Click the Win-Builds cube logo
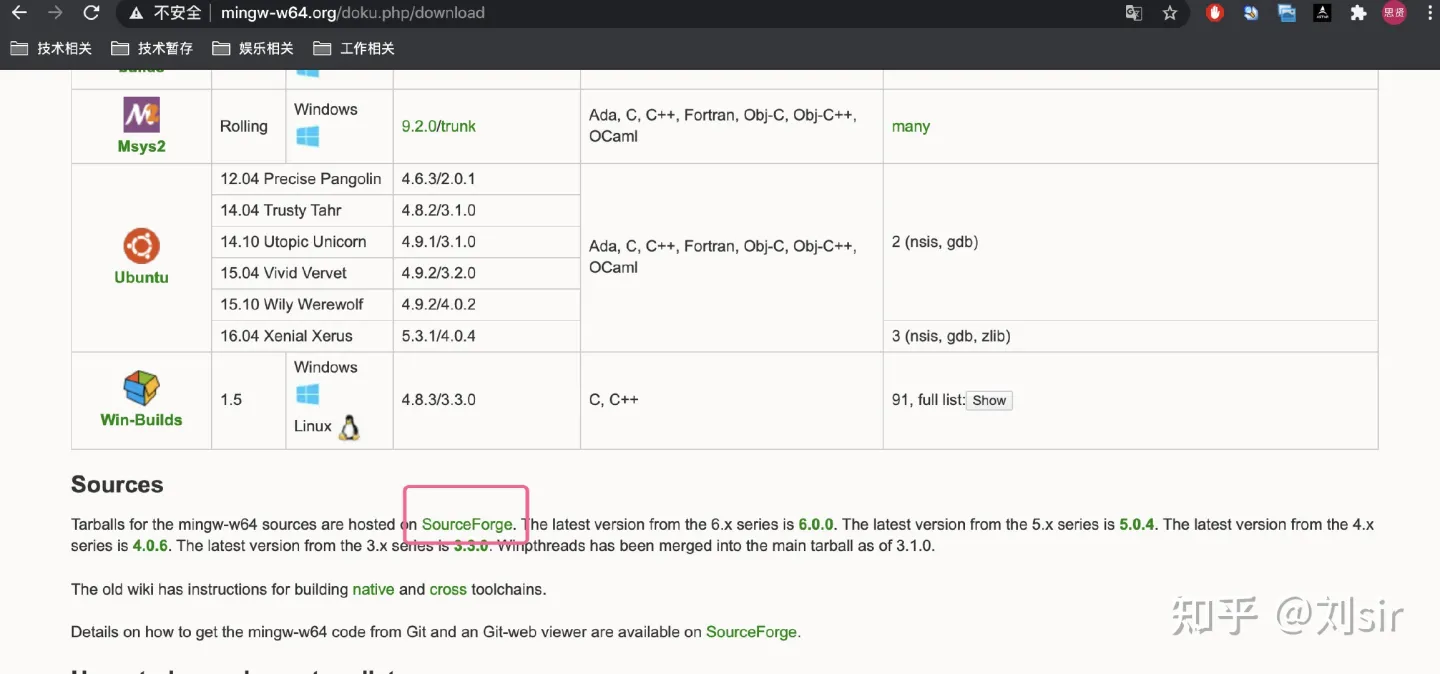Viewport: 1440px width, 674px height. point(141,388)
